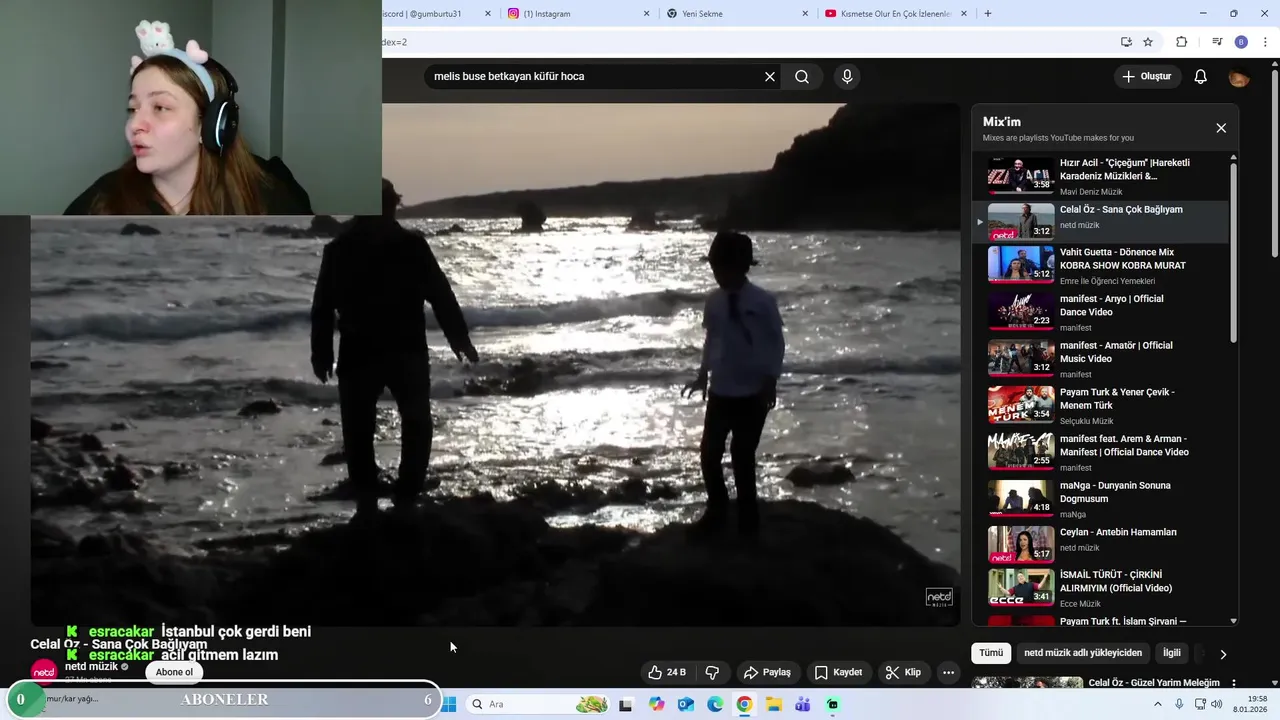Viewport: 1280px width, 720px height.
Task: Show hidden system tray icons
Action: click(x=1158, y=704)
